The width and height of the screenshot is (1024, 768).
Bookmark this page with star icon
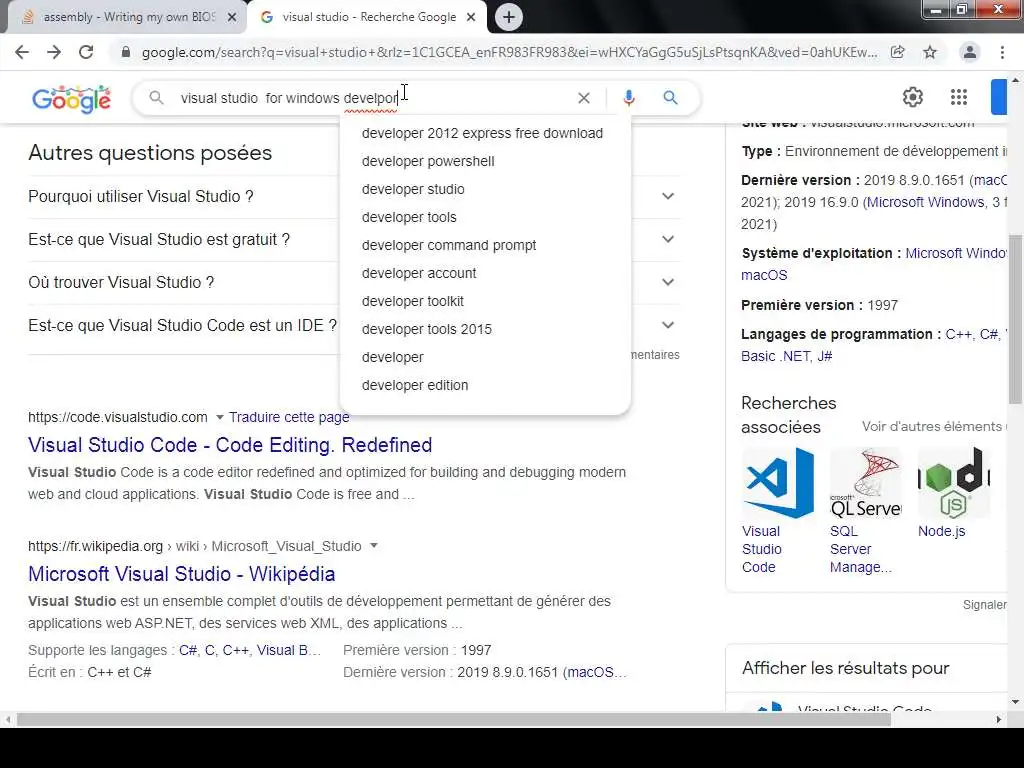tap(930, 52)
